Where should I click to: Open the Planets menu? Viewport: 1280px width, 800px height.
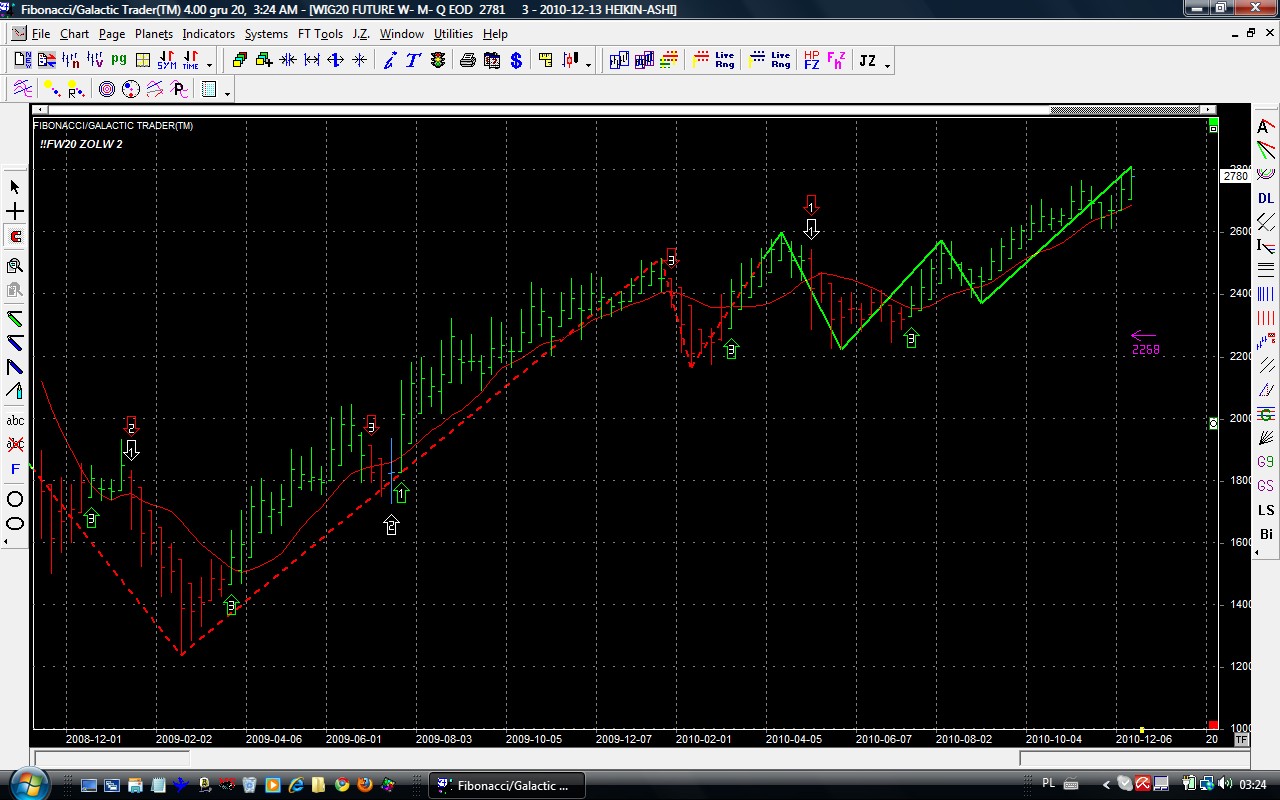point(153,34)
